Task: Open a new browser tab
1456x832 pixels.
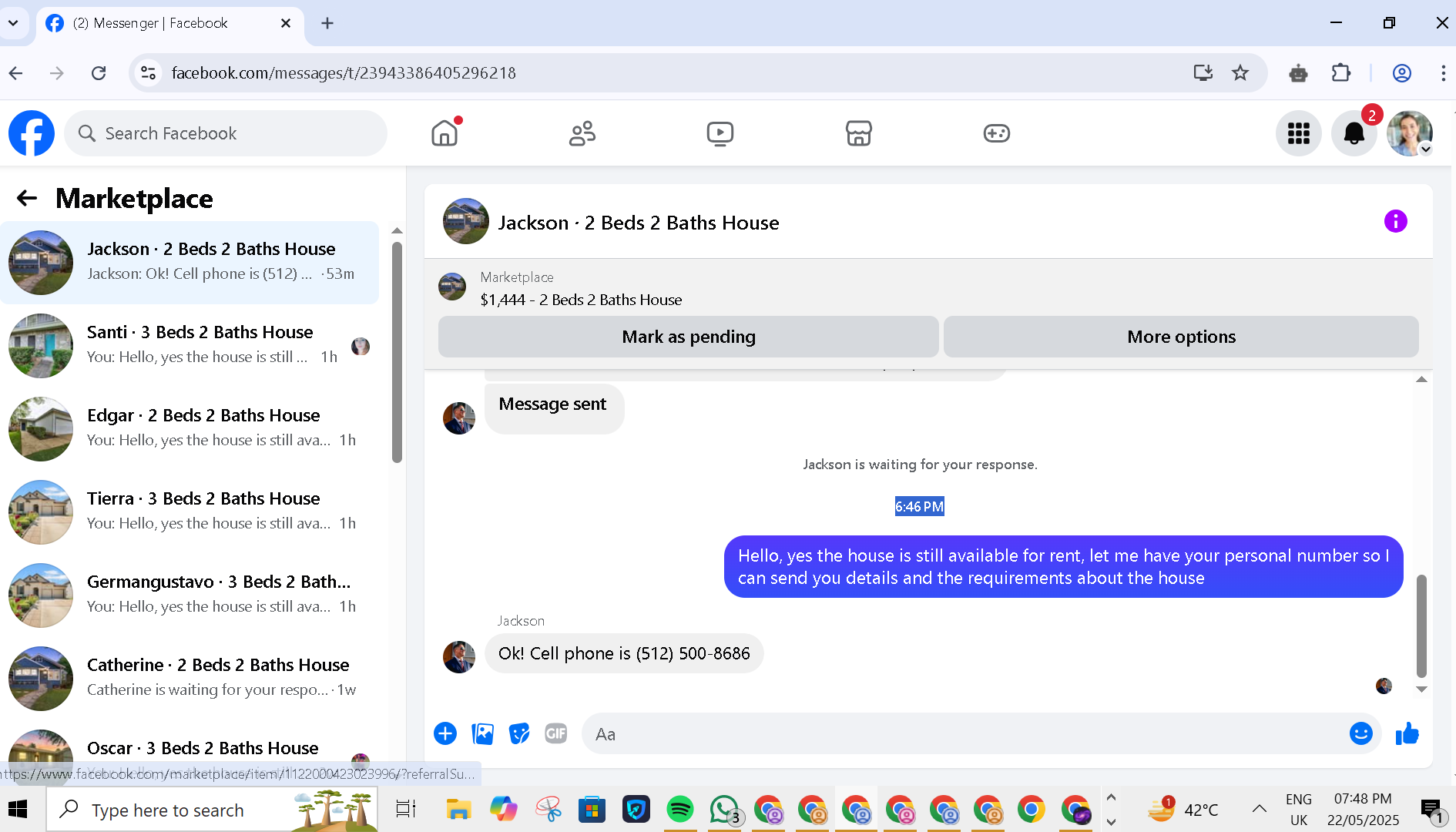Action: 327,23
